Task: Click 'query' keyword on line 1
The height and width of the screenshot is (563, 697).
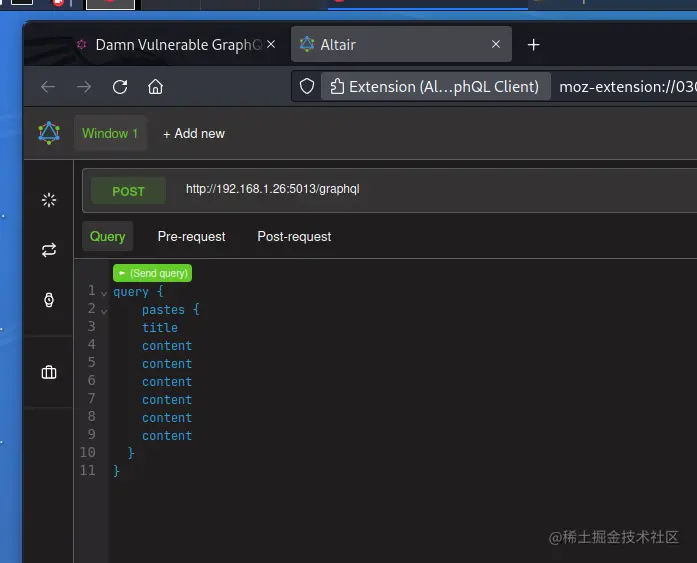Action: click(131, 291)
